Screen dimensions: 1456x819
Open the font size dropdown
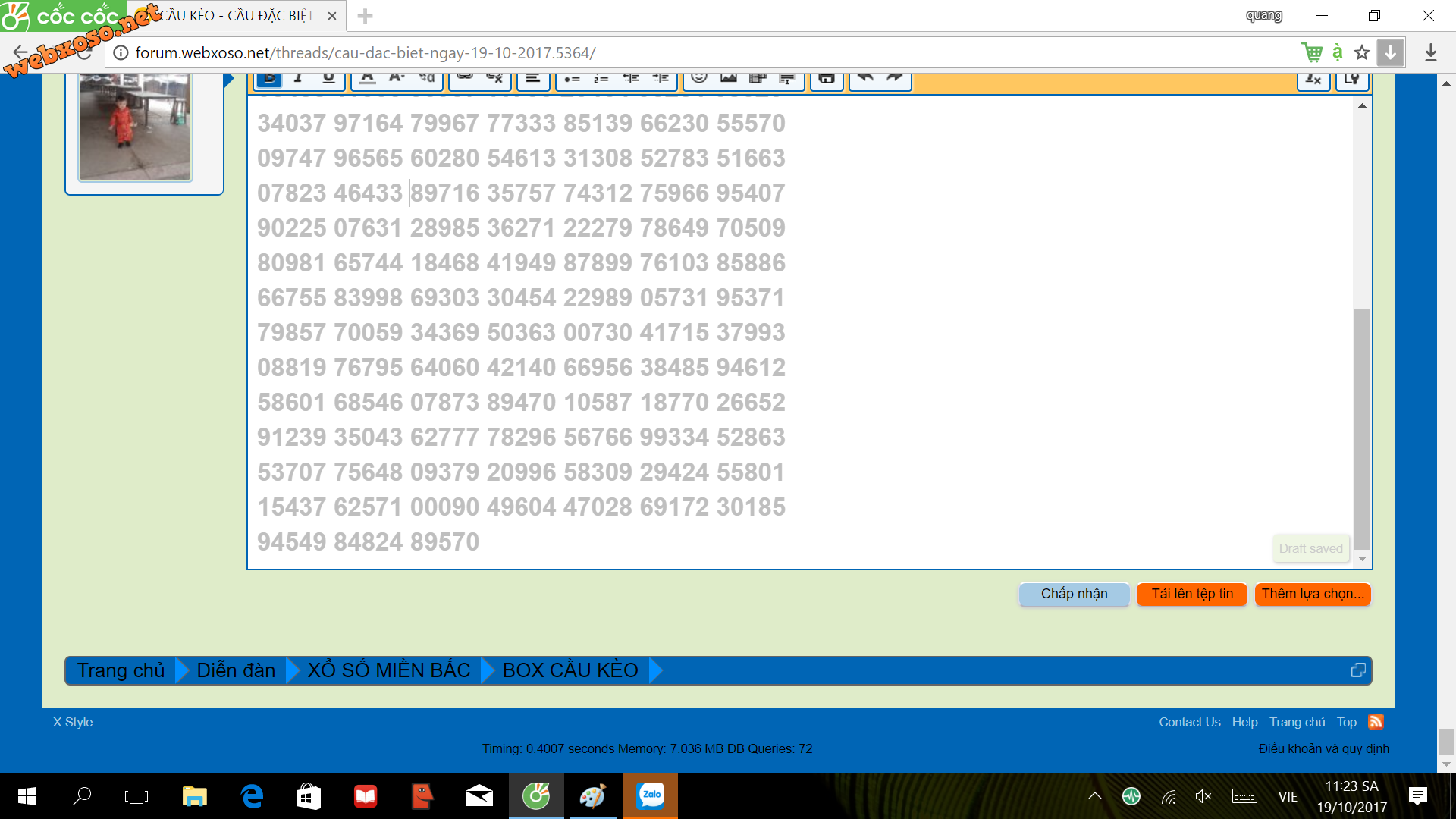click(397, 78)
